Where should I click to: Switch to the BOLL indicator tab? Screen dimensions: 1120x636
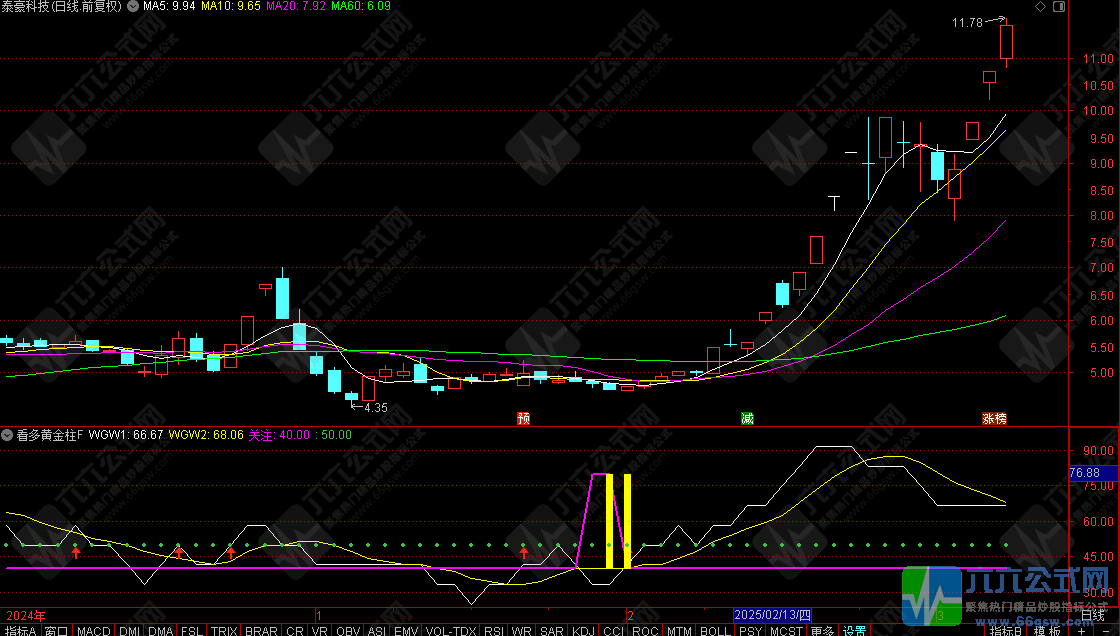click(714, 630)
